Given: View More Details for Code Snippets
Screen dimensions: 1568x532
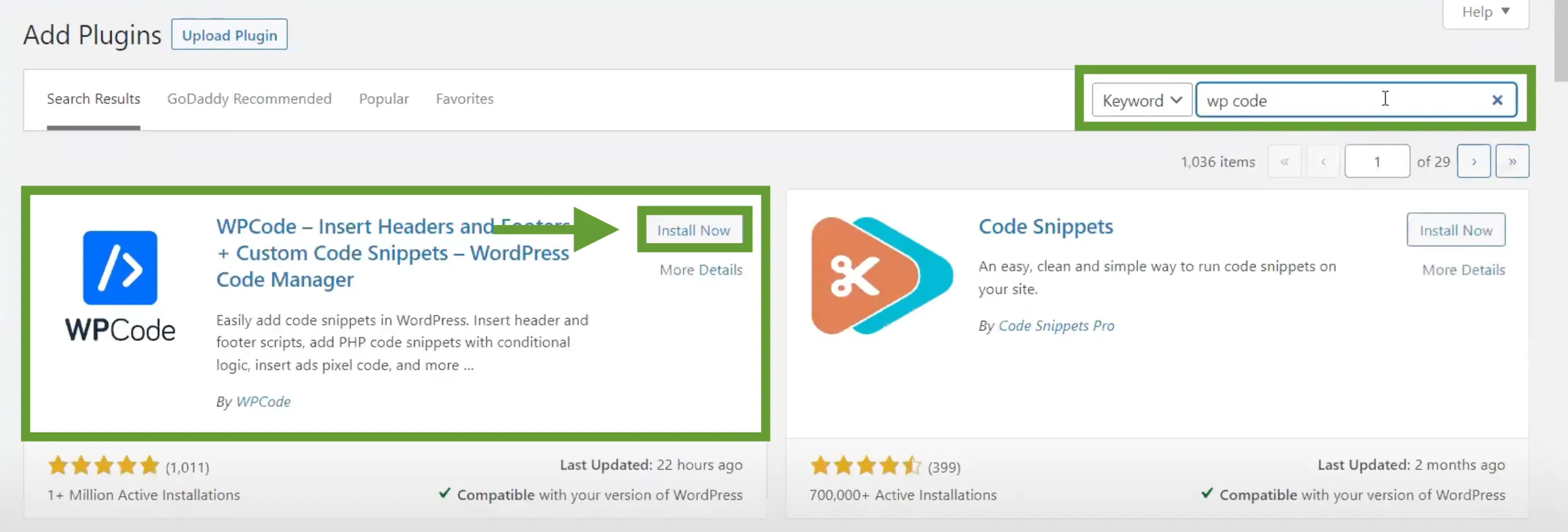Looking at the screenshot, I should click(x=1464, y=270).
